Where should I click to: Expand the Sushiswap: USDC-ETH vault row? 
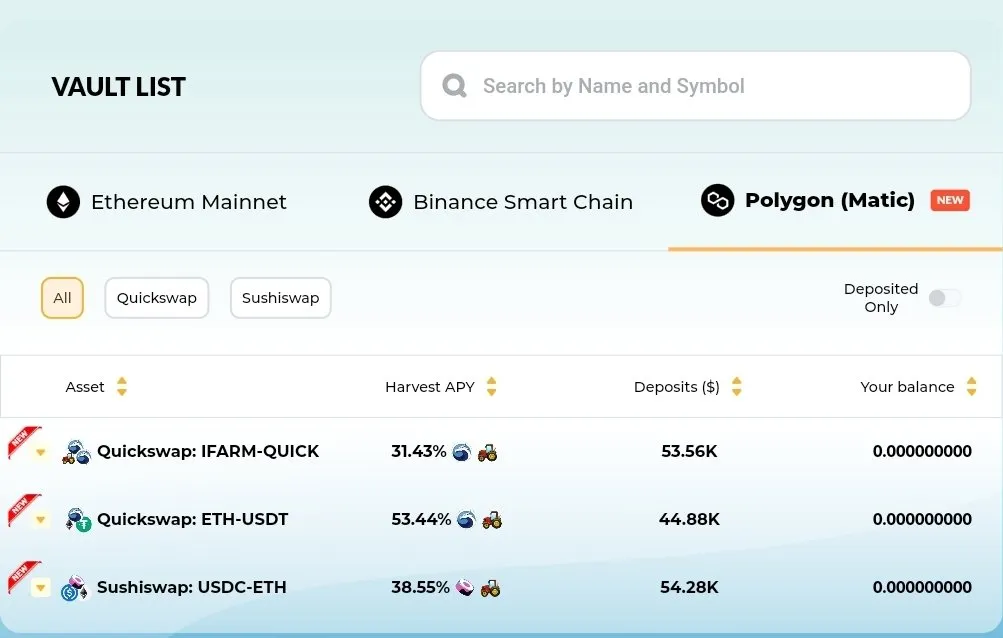41,587
